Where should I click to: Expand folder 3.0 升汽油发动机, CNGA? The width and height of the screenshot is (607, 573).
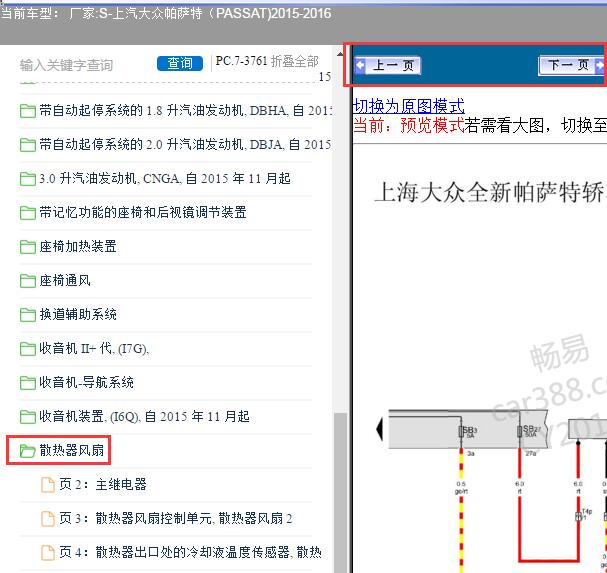[x=165, y=178]
